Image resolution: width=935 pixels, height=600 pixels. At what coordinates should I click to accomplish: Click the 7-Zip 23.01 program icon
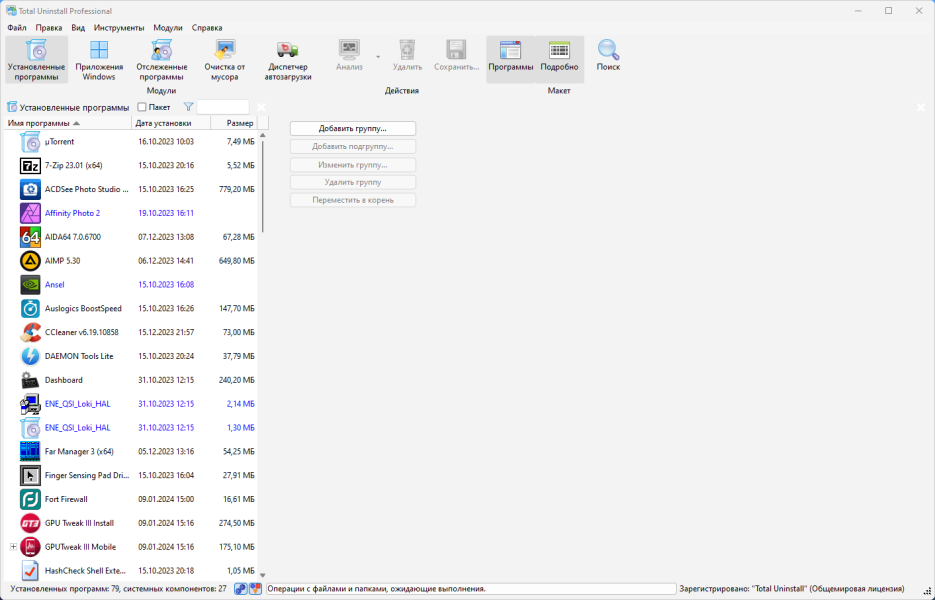click(30, 166)
